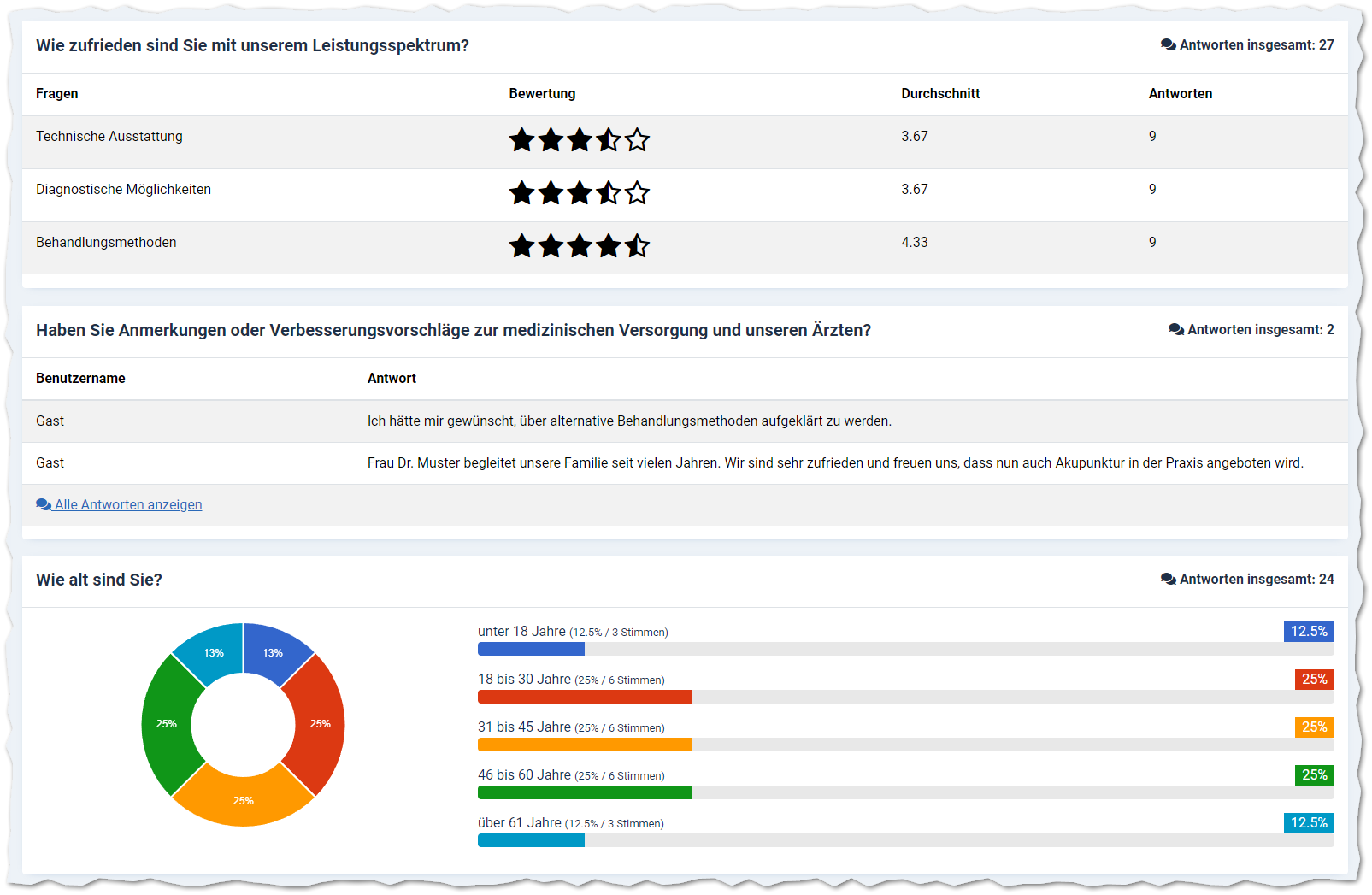Image resolution: width=1372 pixels, height=895 pixels.
Task: Click the 'Durchschnitt' column header
Action: (940, 94)
